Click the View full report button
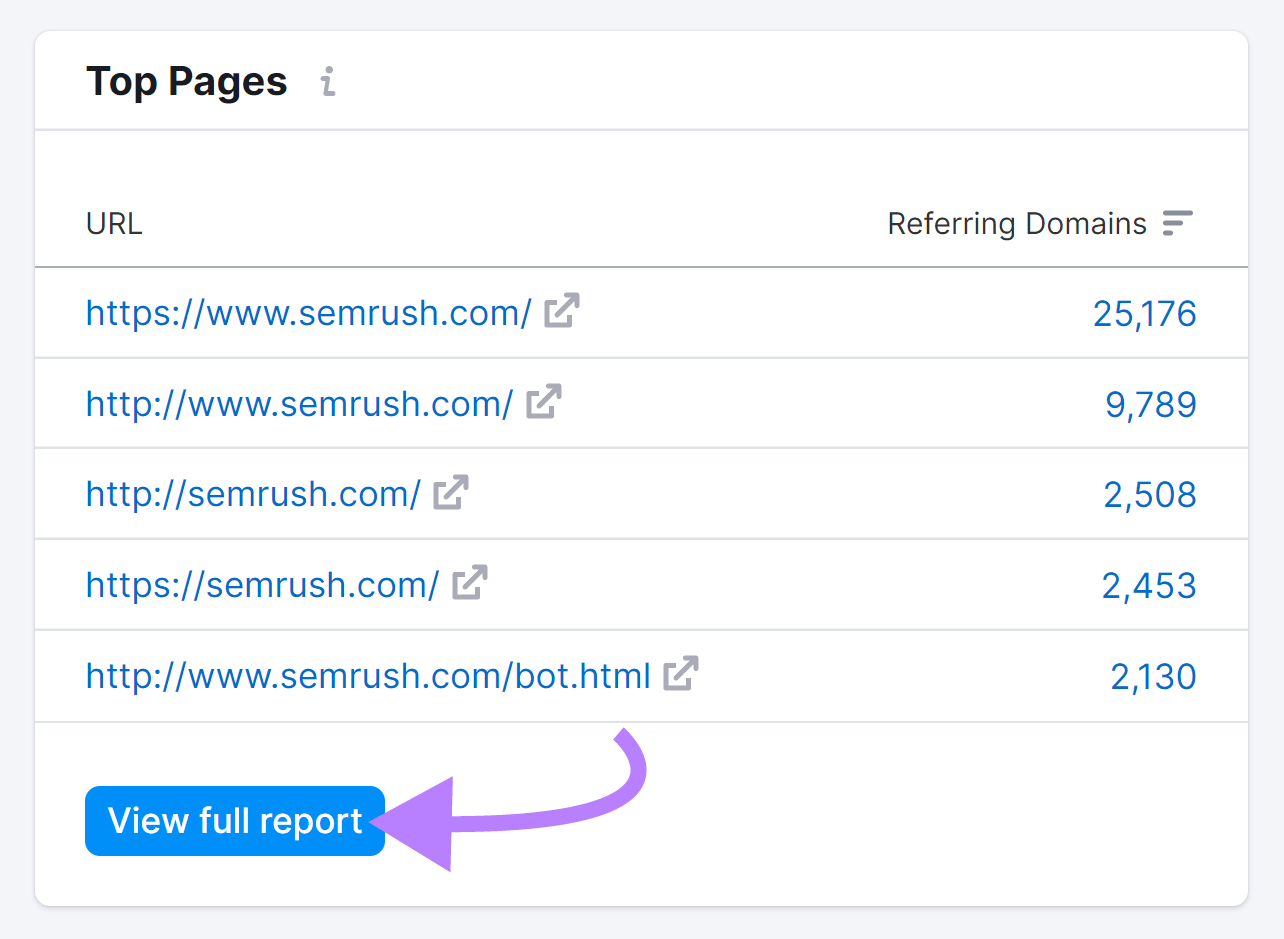 (234, 820)
